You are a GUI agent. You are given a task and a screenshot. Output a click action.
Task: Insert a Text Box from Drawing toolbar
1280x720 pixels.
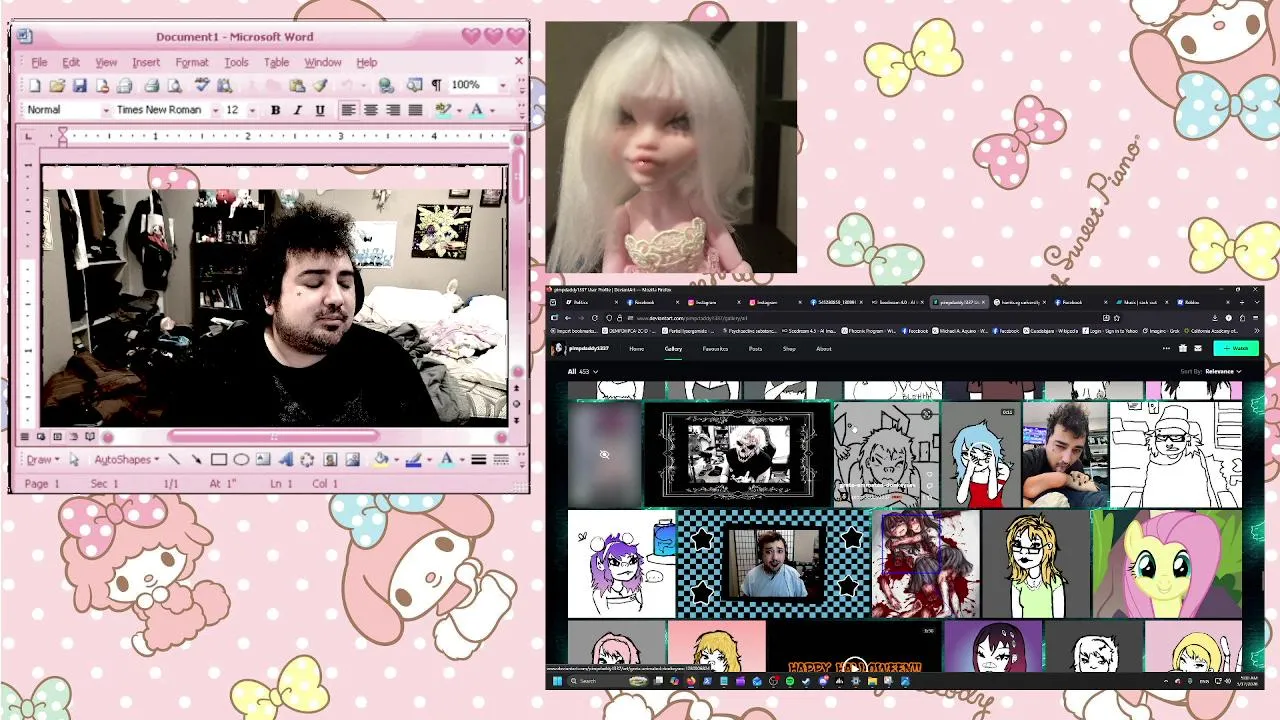coord(263,460)
